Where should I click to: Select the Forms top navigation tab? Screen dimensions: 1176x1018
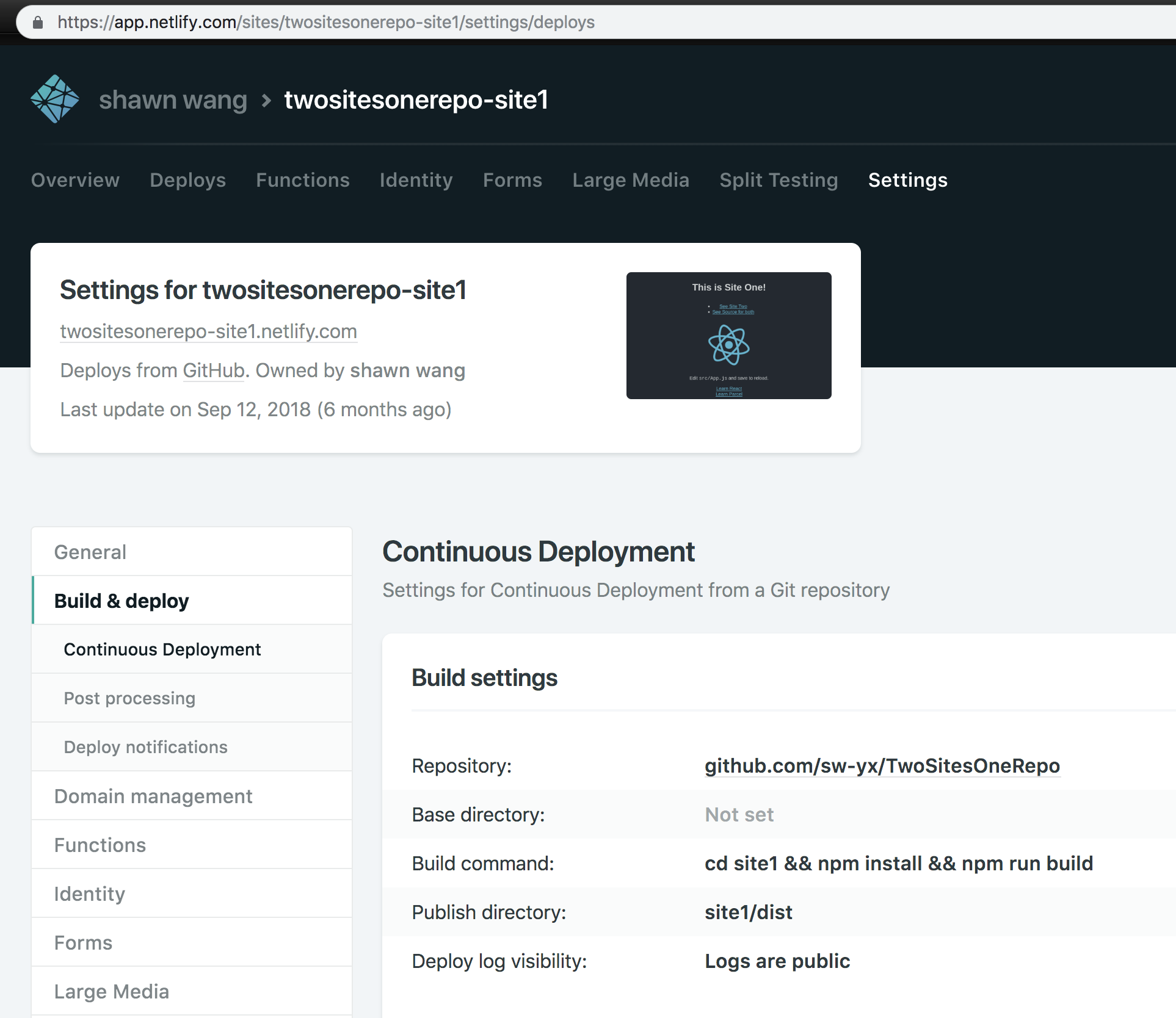tap(512, 180)
